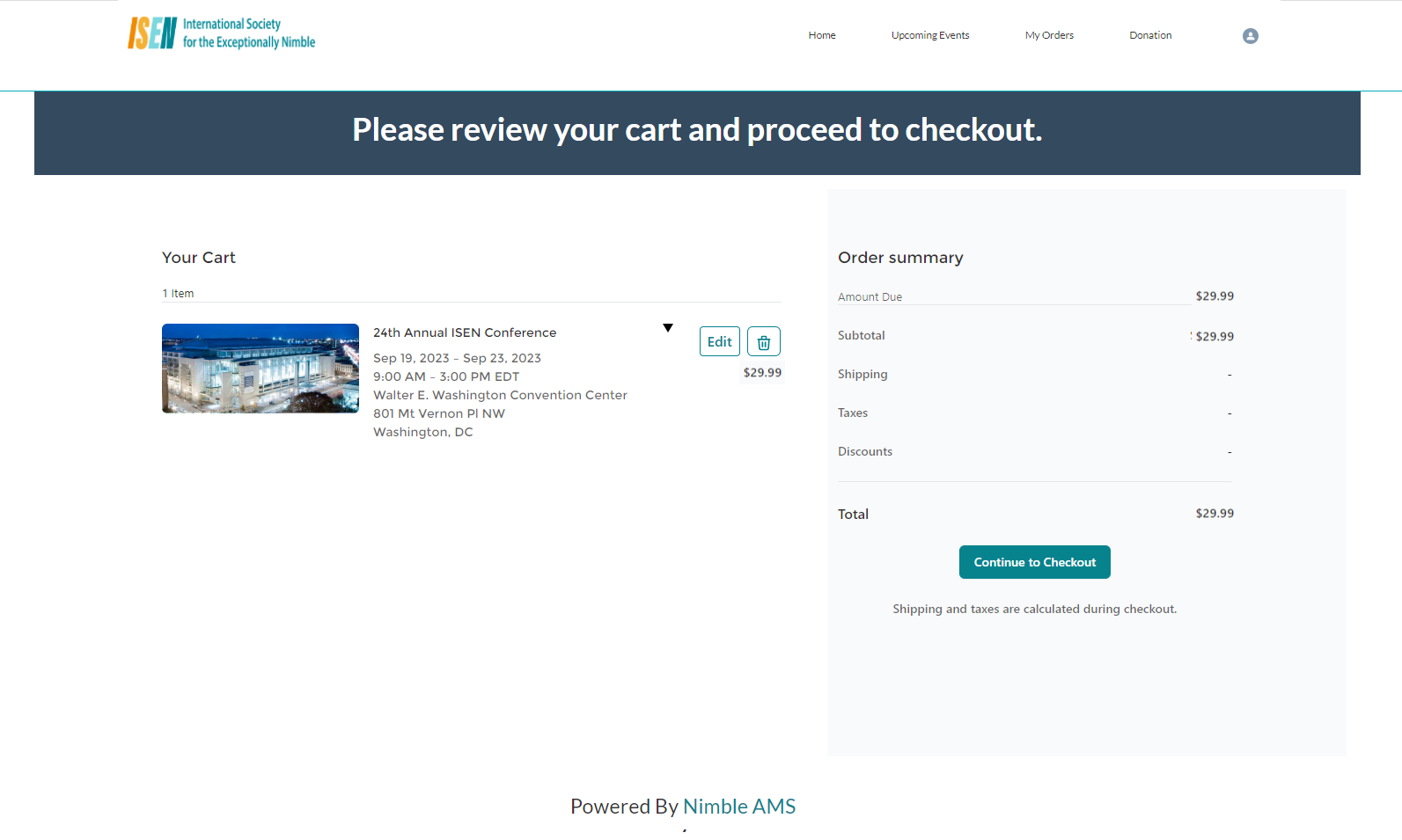
Task: Click the Sep 19, 2023 event date text
Action: 411,358
